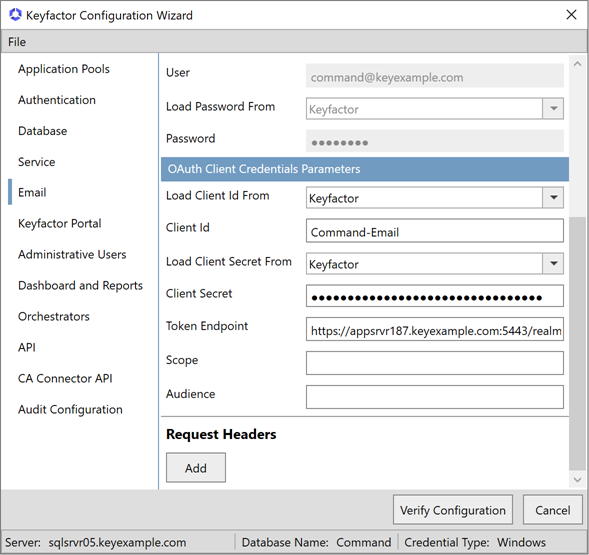Switch to Dashboard and Reports
The height and width of the screenshot is (555, 589).
pos(80,286)
